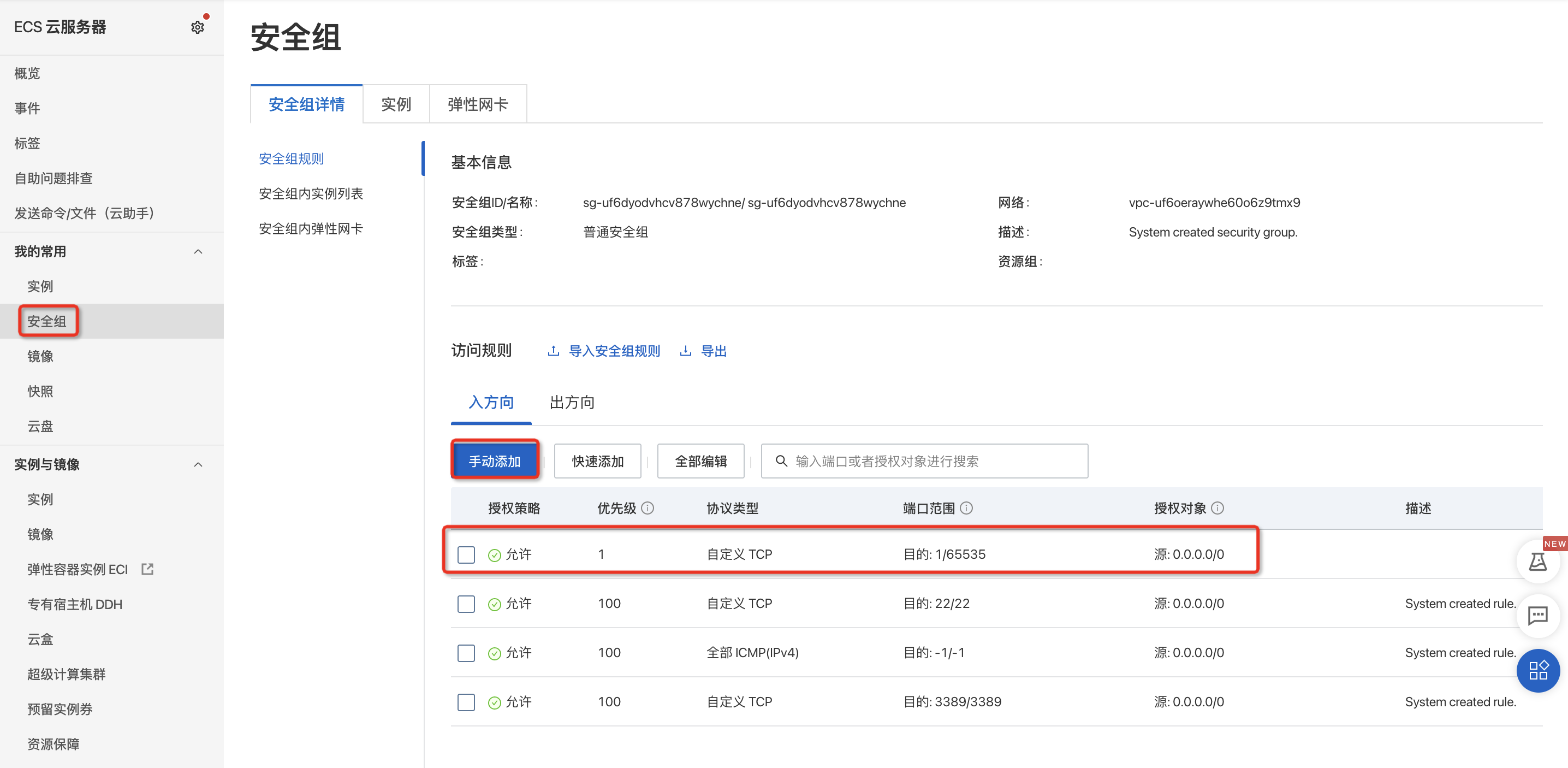This screenshot has width=1568, height=768.
Task: Open the NEW experiment flask floating icon
Action: 1538,561
